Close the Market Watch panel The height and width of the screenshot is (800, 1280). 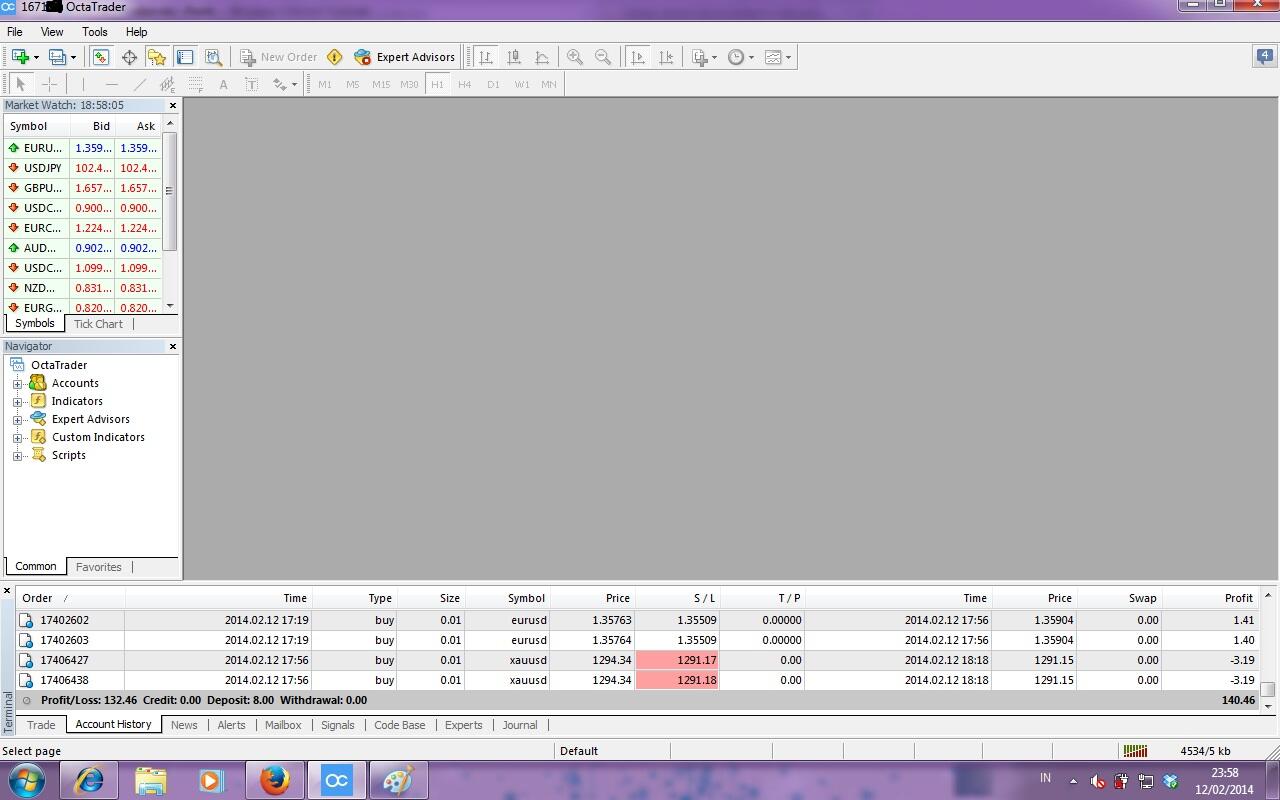pos(172,105)
